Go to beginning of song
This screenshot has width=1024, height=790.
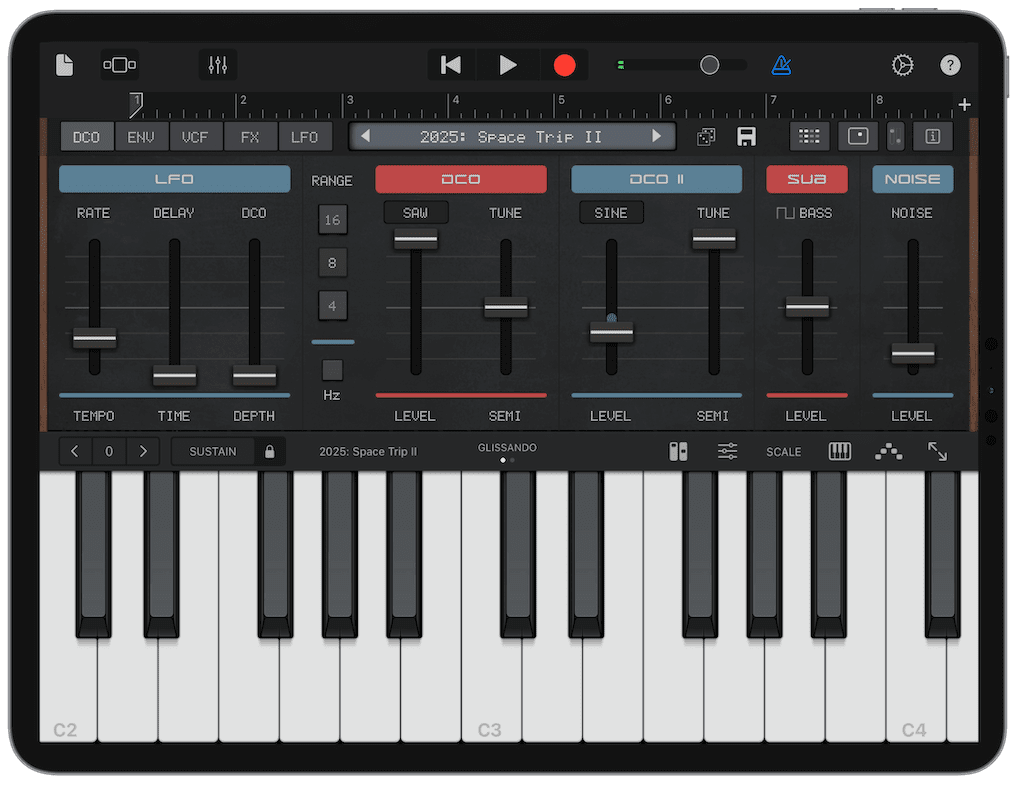tap(451, 65)
